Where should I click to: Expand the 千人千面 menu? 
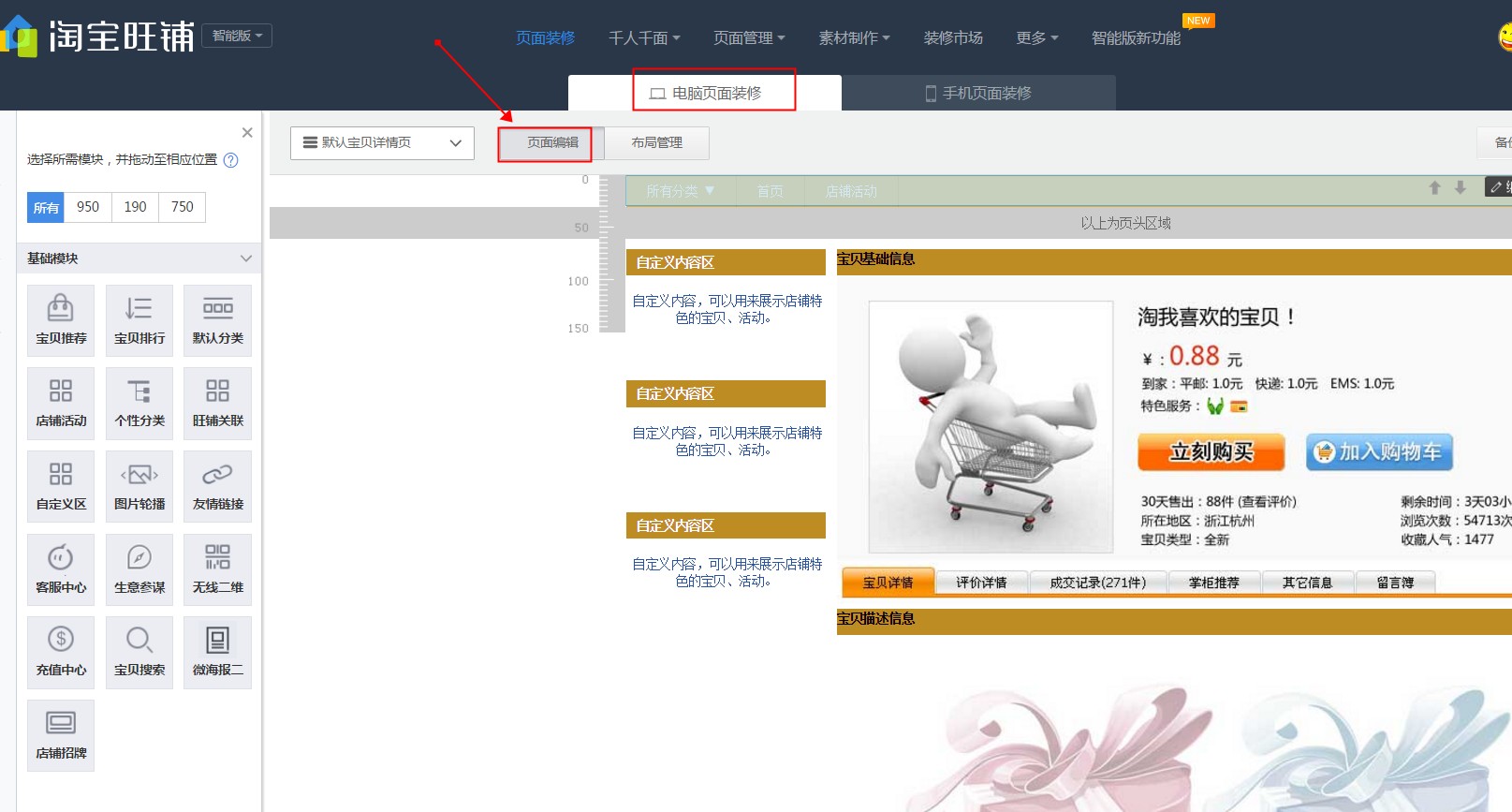644,38
